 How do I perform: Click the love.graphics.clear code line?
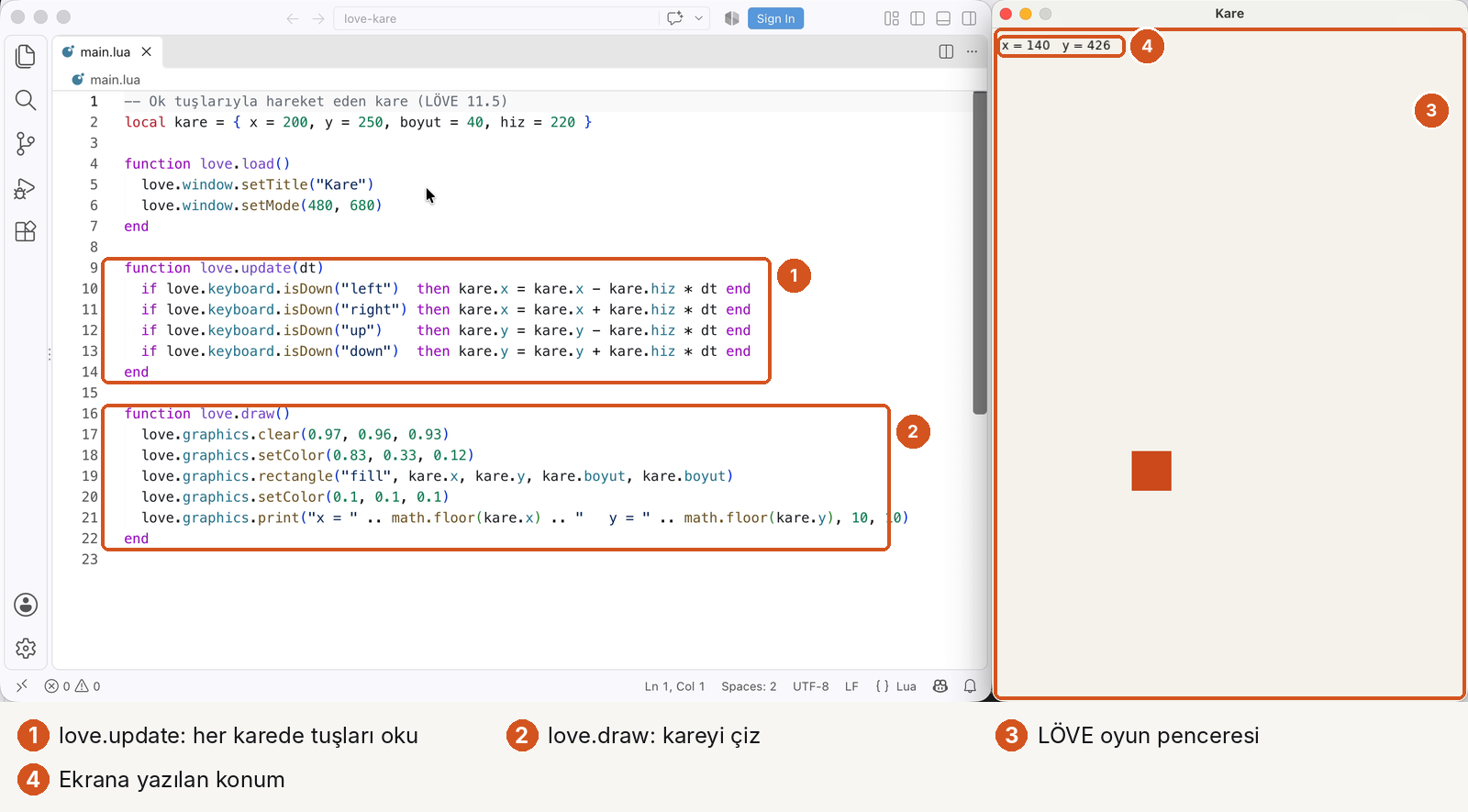(295, 434)
